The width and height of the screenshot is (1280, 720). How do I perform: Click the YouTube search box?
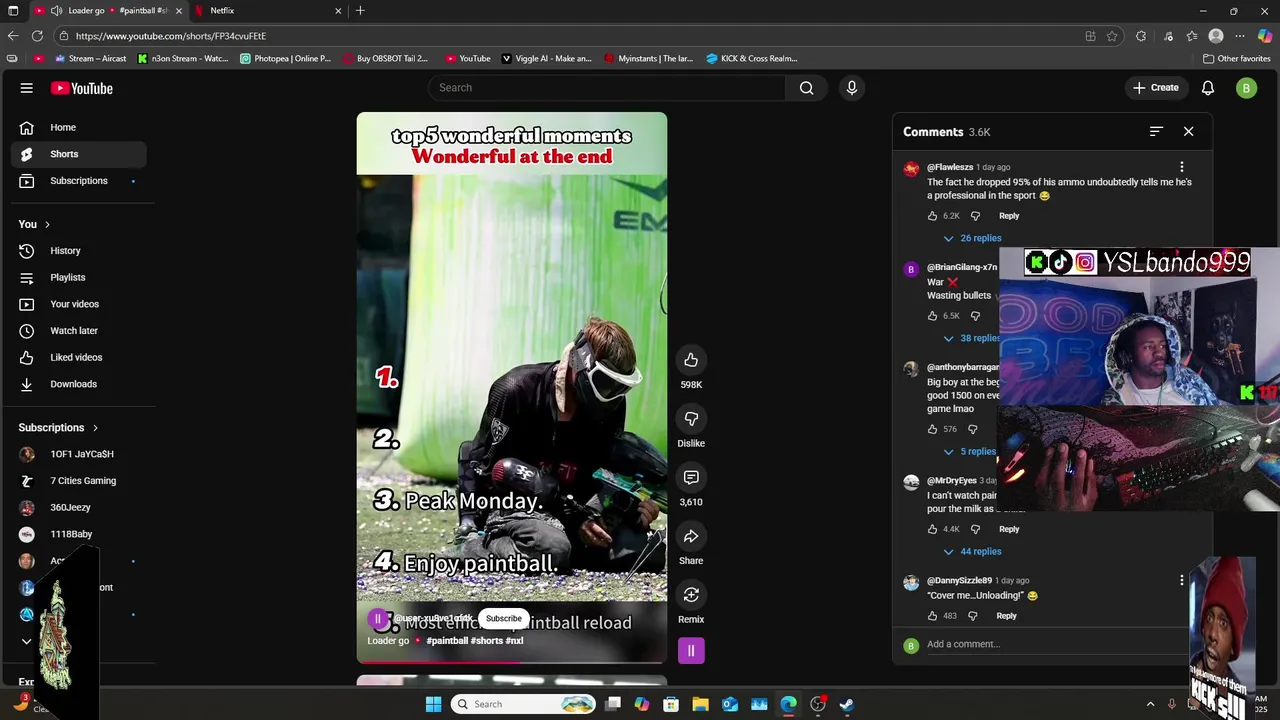click(607, 88)
